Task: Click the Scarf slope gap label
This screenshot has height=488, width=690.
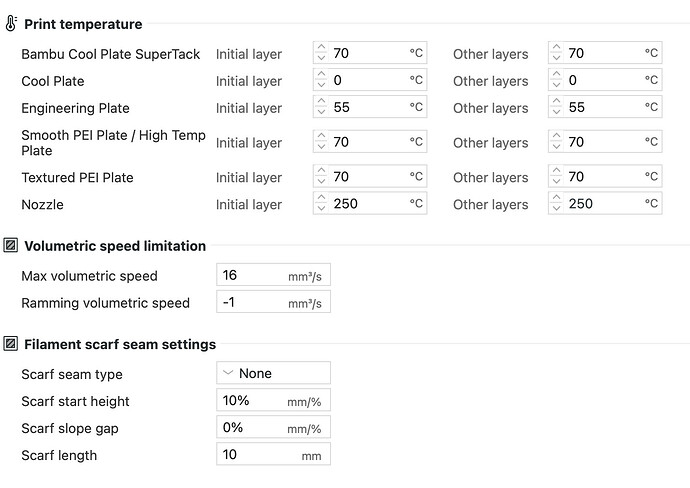Action: (x=70, y=429)
